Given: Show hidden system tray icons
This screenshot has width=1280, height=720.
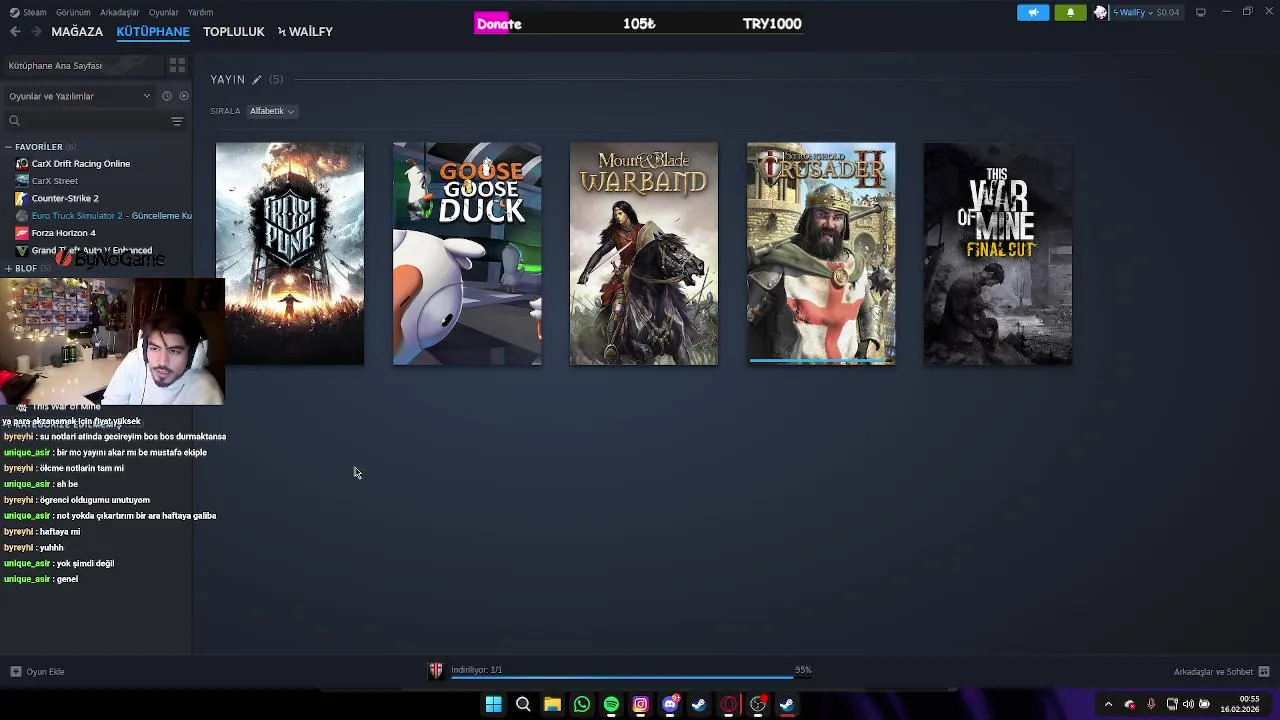Looking at the screenshot, I should point(1108,705).
